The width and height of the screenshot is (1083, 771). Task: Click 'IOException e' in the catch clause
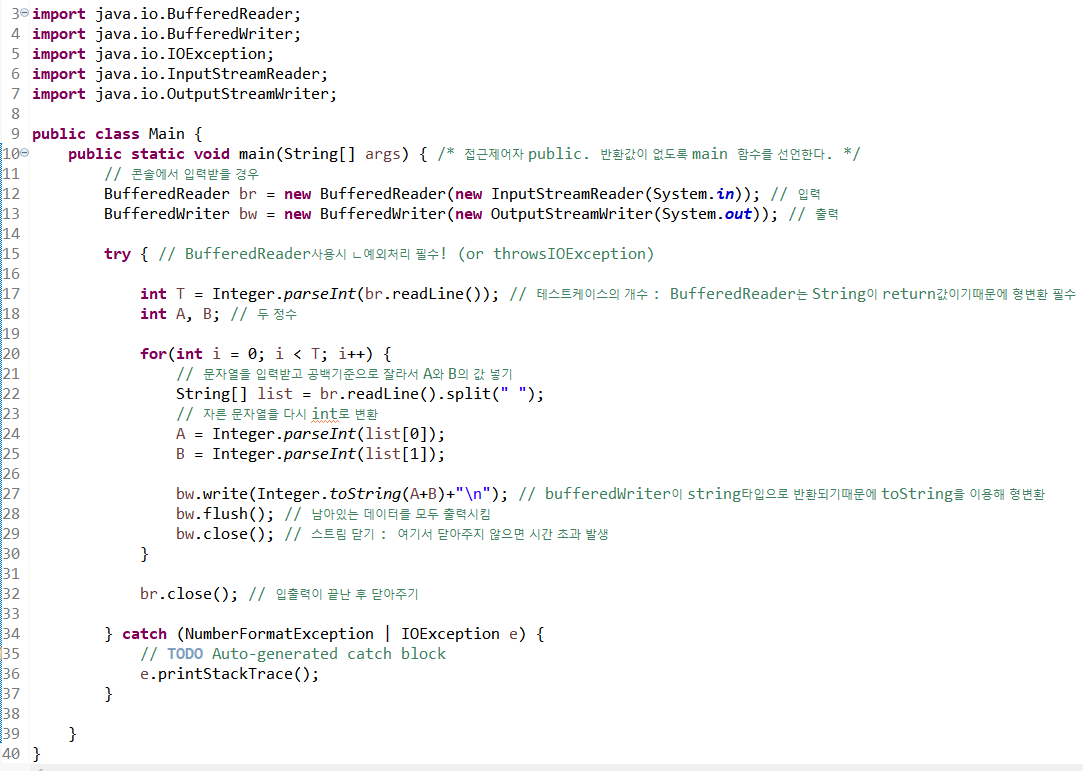point(459,634)
